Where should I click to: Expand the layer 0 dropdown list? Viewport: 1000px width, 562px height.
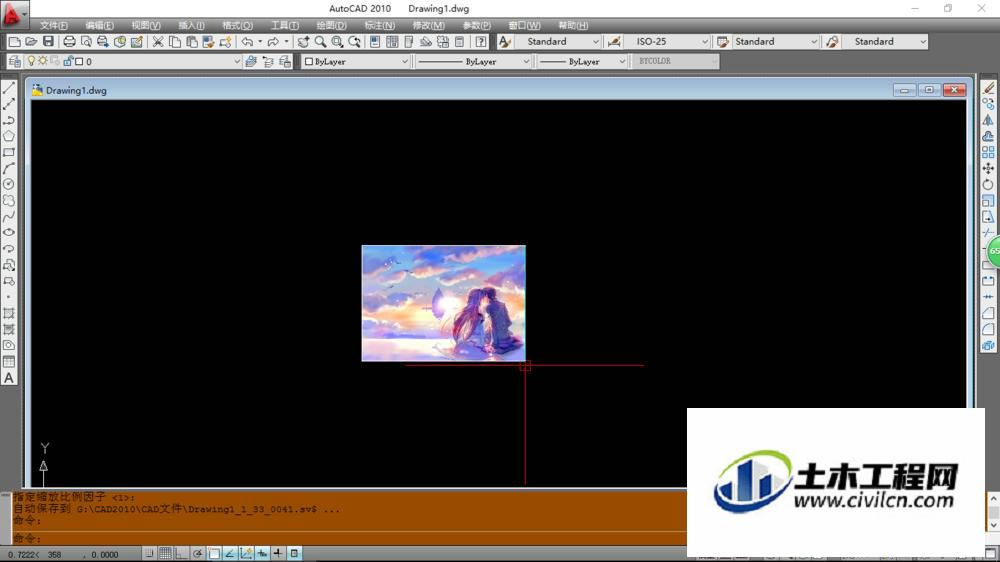tap(237, 61)
